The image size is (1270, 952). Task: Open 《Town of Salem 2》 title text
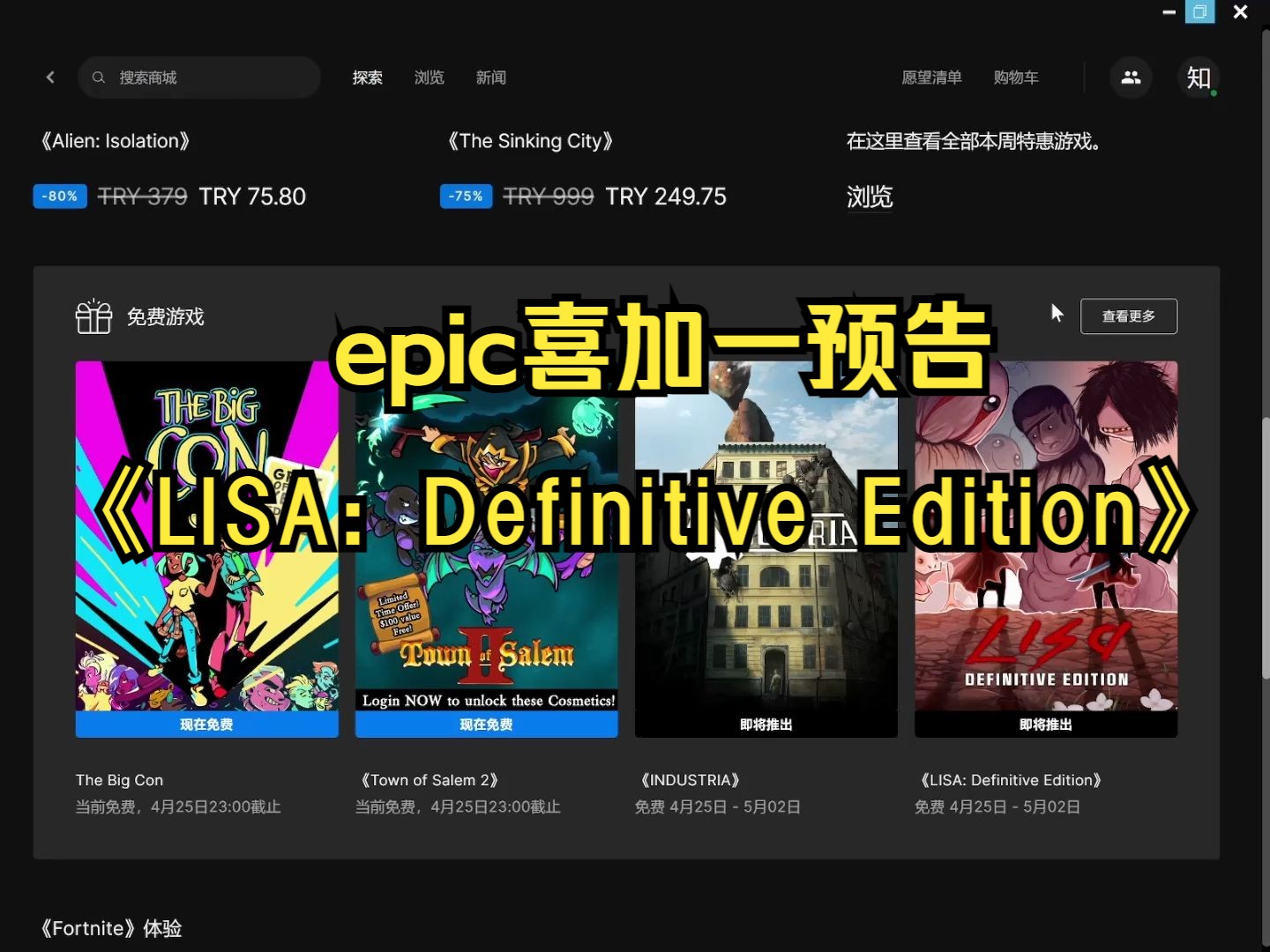[430, 780]
